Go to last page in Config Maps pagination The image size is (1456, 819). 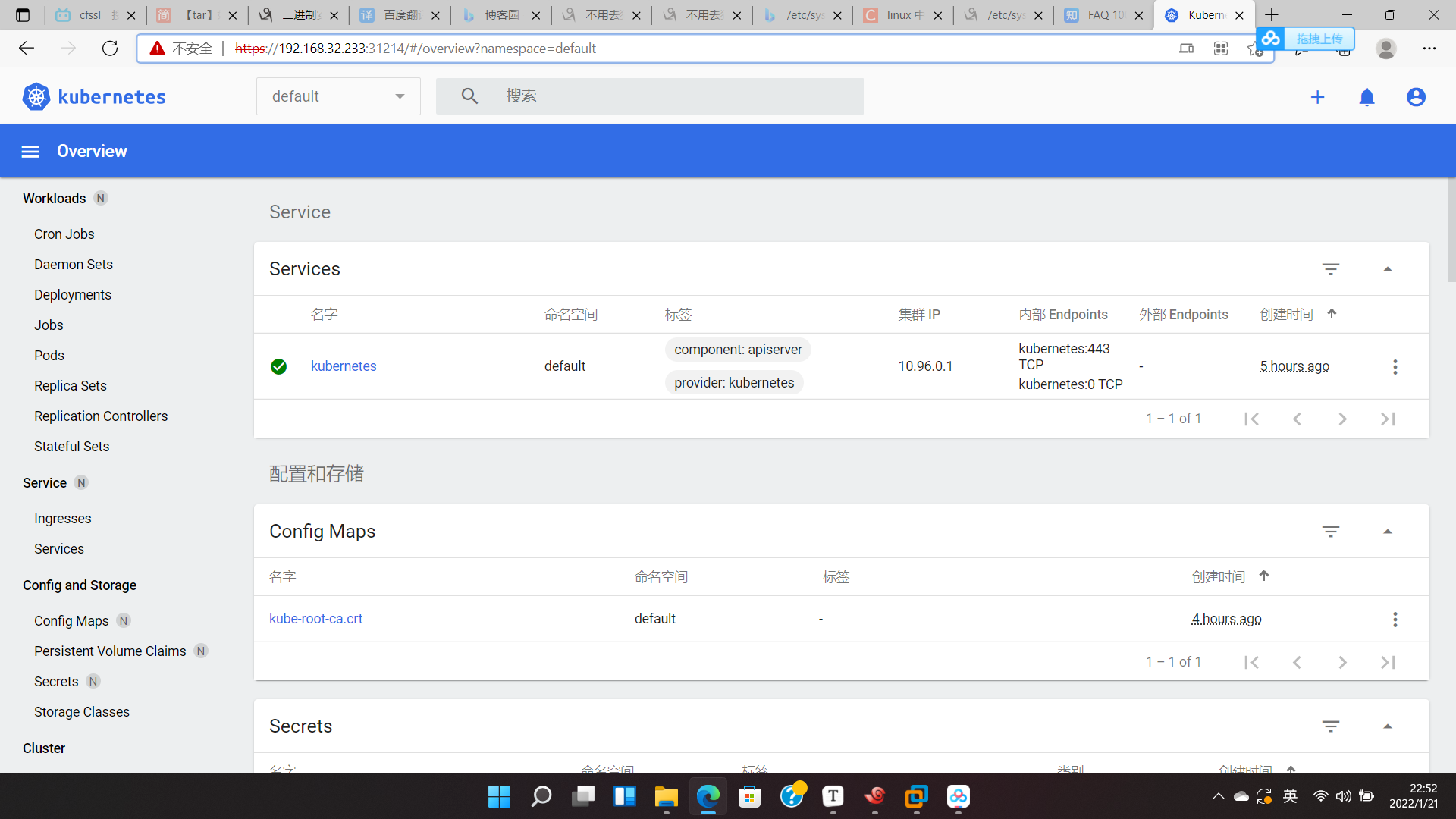point(1388,662)
